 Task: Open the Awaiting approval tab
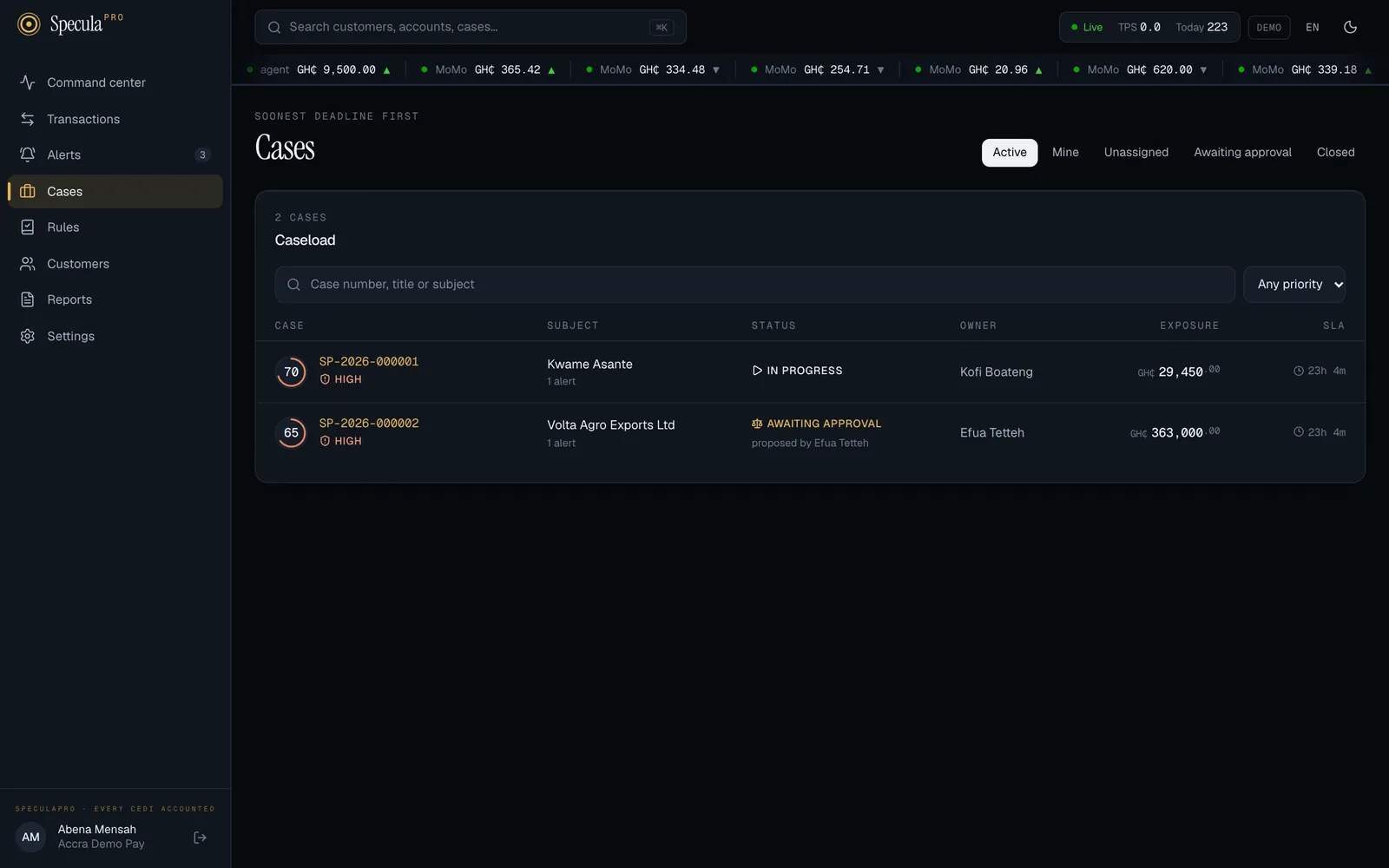[x=1242, y=153]
